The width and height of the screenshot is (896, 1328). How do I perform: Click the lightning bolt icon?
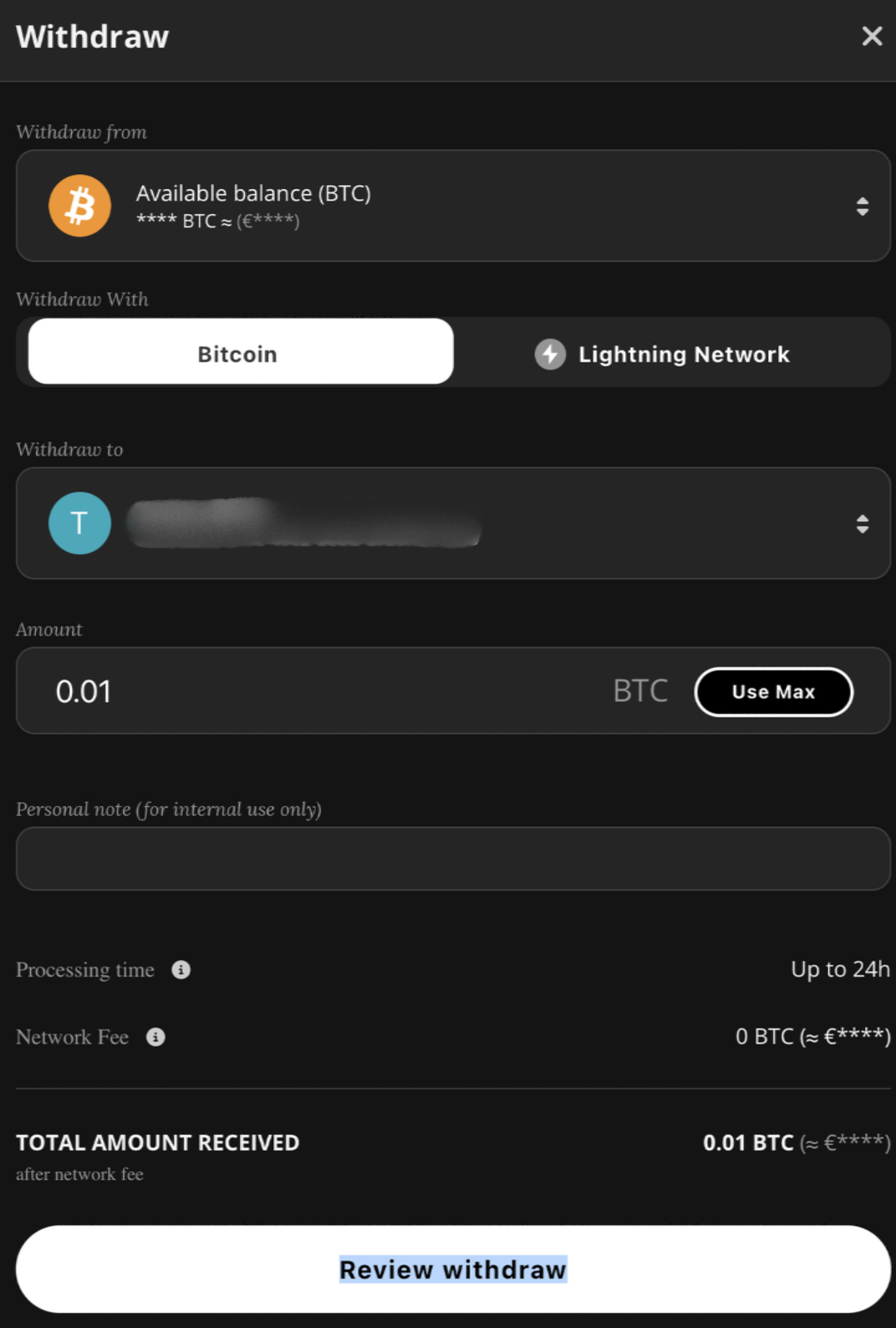click(x=550, y=353)
